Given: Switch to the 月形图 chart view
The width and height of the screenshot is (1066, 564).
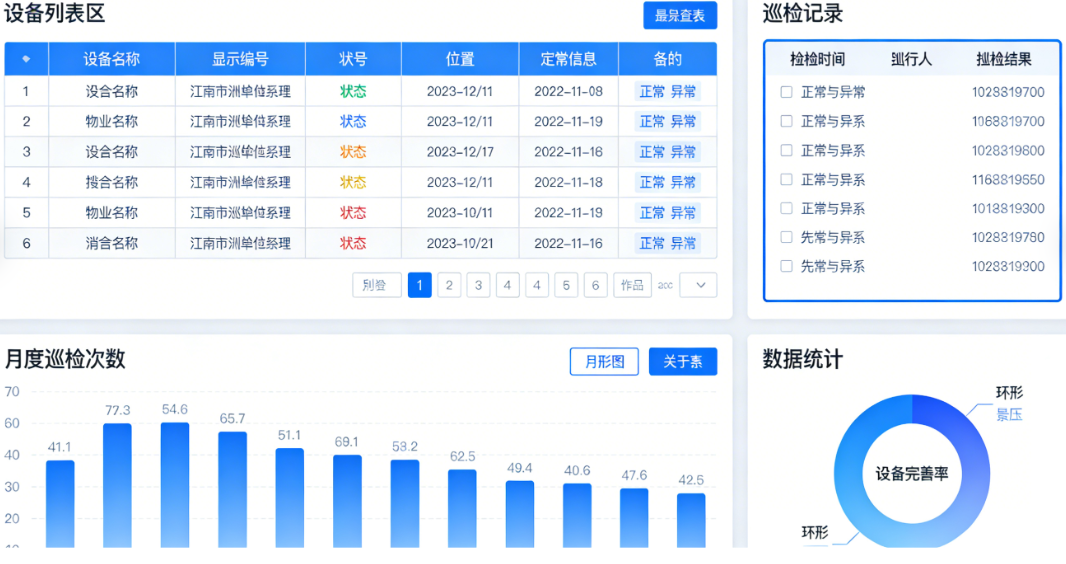Looking at the screenshot, I should [x=604, y=362].
